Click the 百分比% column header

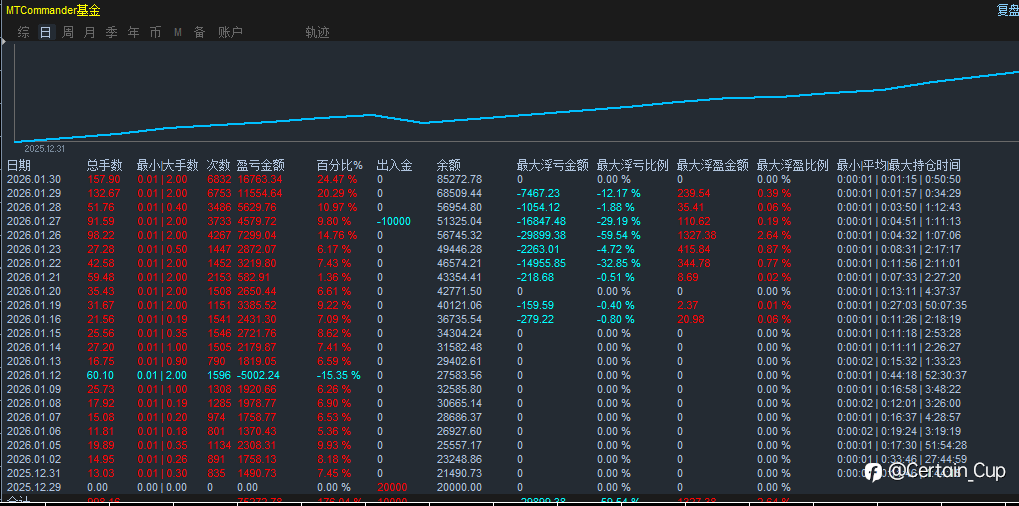(x=340, y=166)
